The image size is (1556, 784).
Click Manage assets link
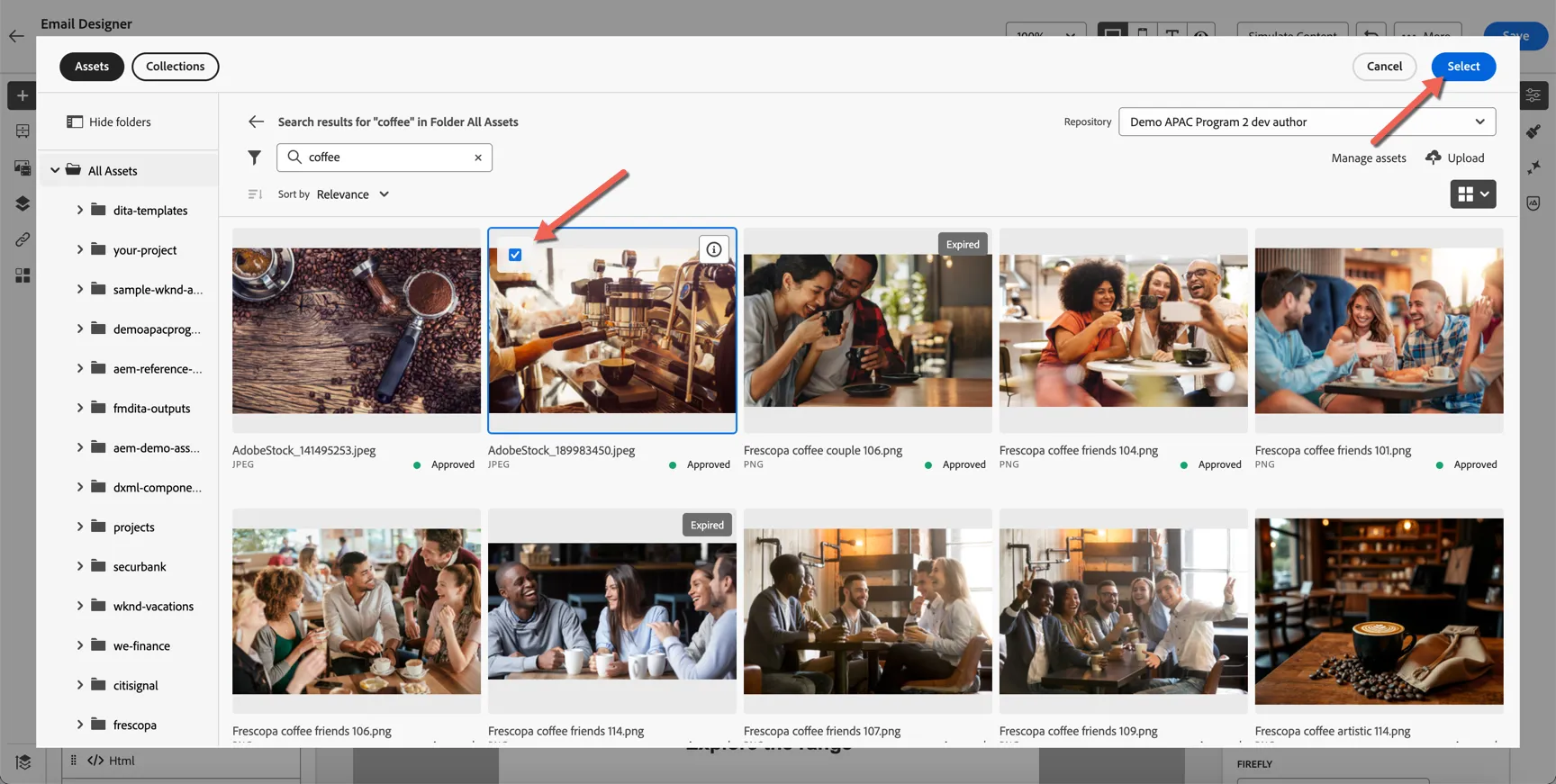1369,158
